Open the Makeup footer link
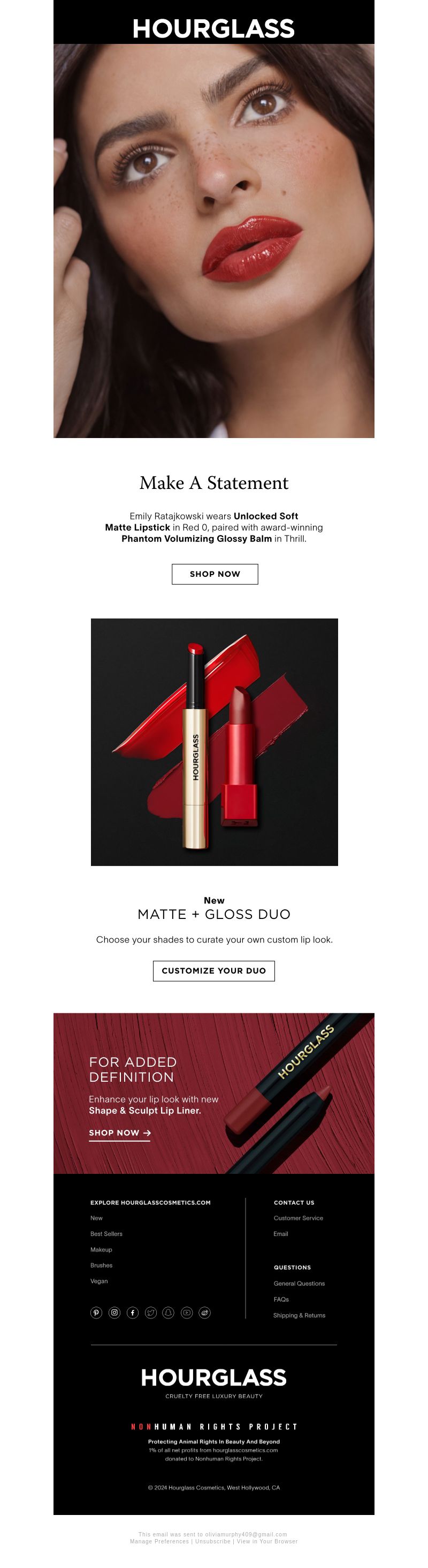The height and width of the screenshot is (1568, 428). click(102, 1250)
